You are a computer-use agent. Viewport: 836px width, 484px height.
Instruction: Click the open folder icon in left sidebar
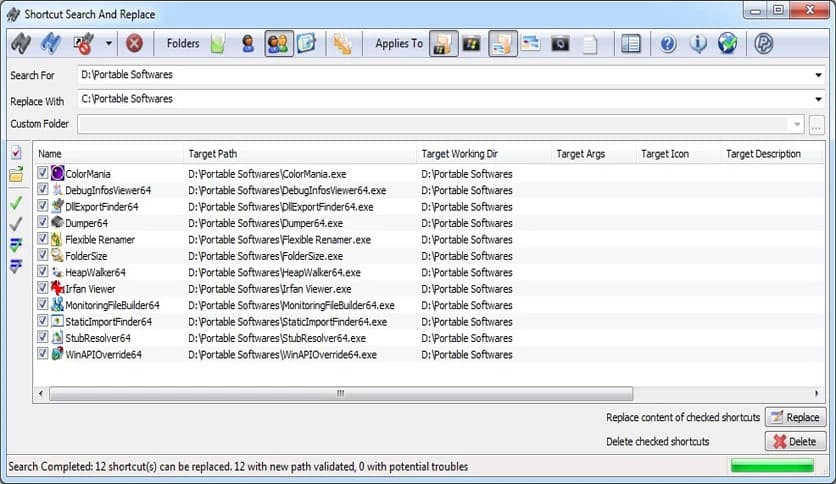(16, 175)
